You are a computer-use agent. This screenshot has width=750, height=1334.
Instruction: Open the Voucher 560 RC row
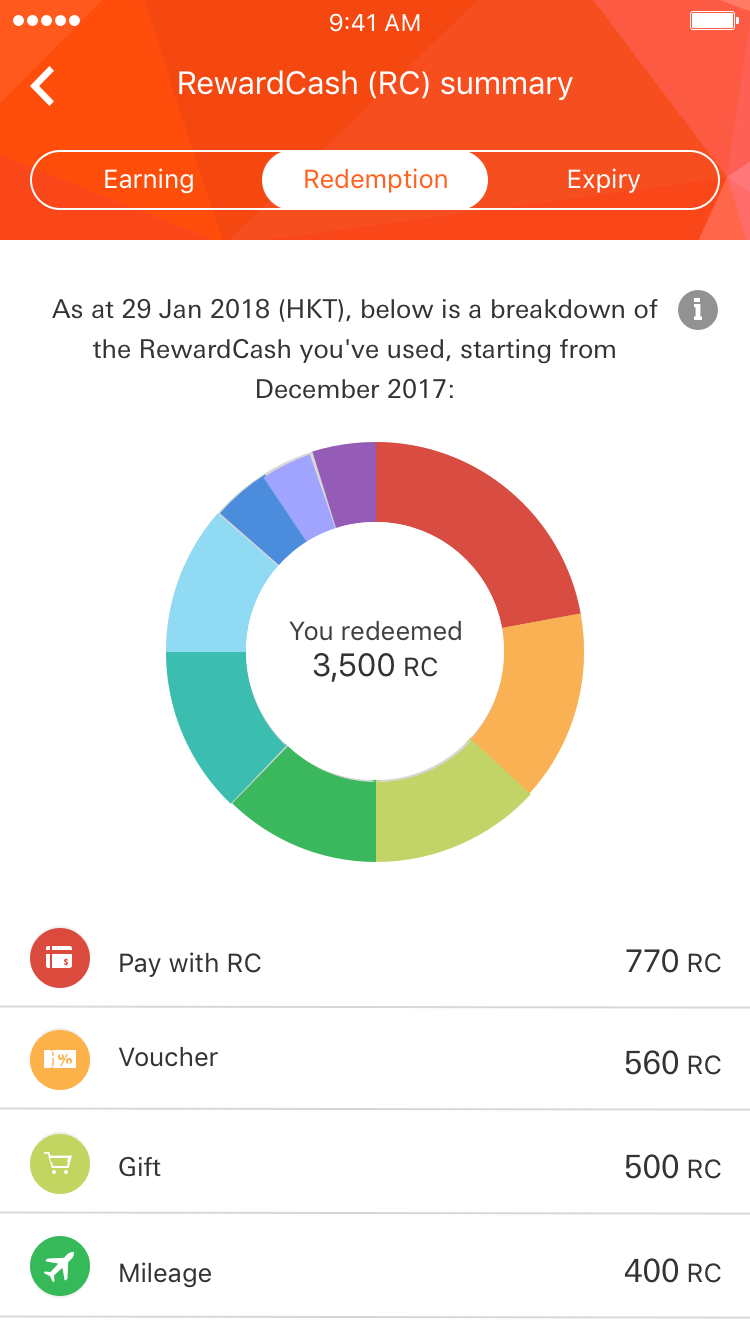(375, 1059)
